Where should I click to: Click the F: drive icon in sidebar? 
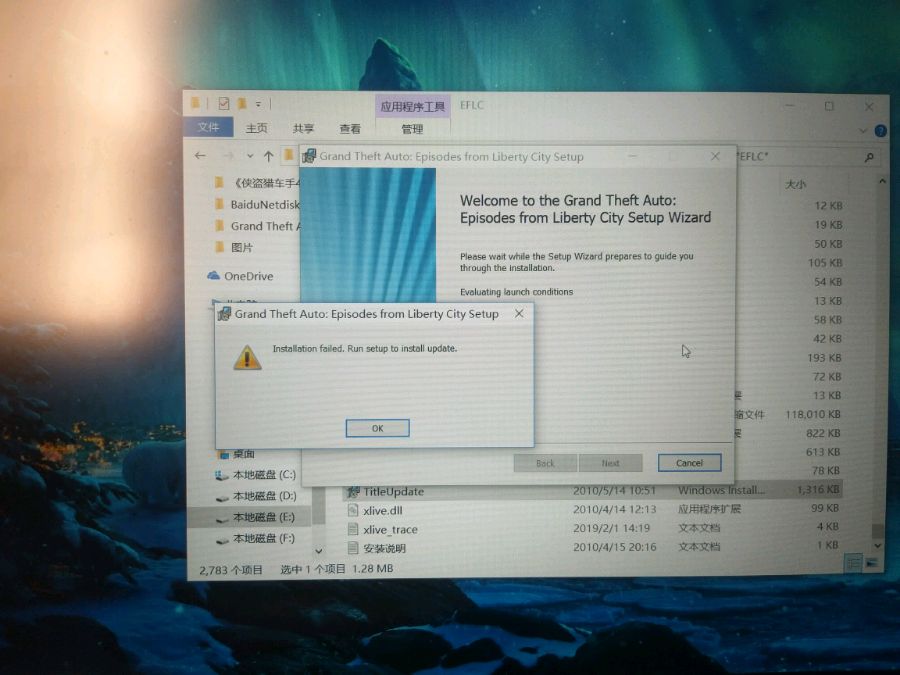coord(222,540)
